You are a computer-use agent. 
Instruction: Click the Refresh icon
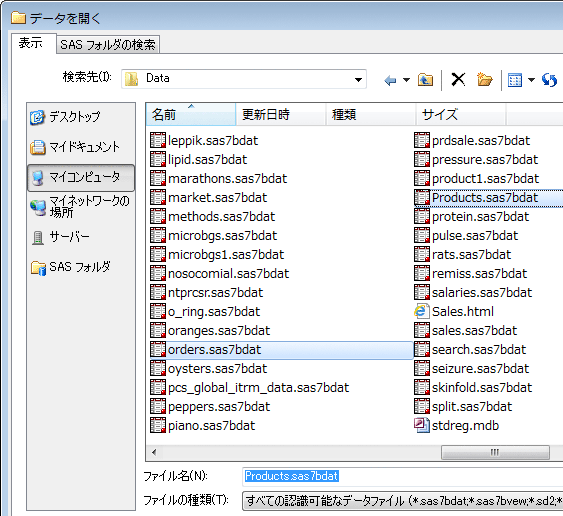(x=549, y=80)
